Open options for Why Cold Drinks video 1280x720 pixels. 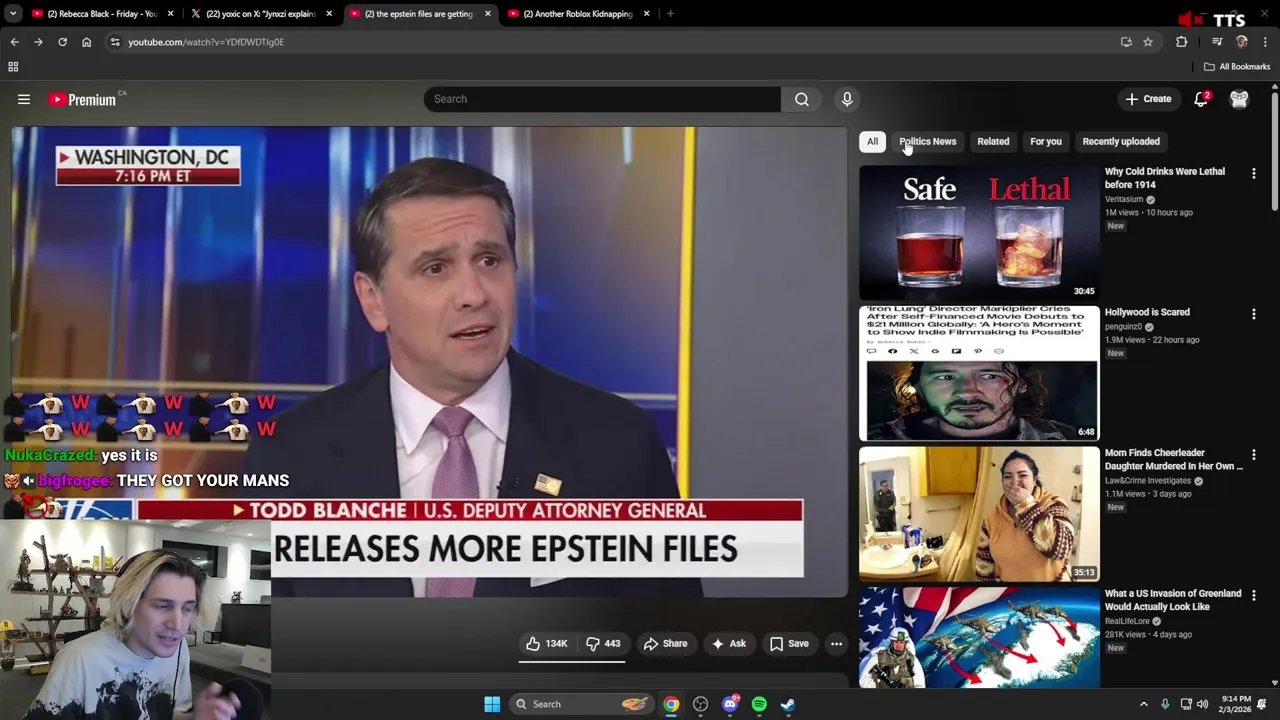[1253, 174]
